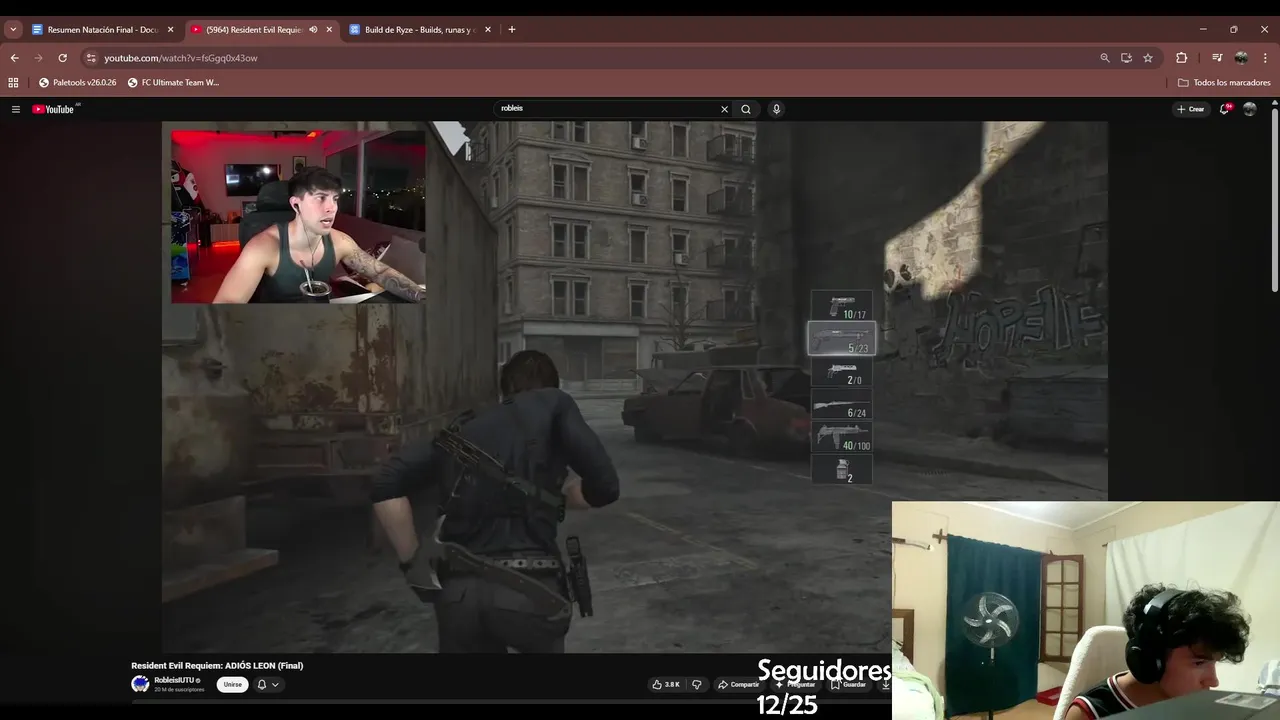This screenshot has width=1280, height=720.
Task: Open the FC Ultimate Team bookmark
Action: 174,83
